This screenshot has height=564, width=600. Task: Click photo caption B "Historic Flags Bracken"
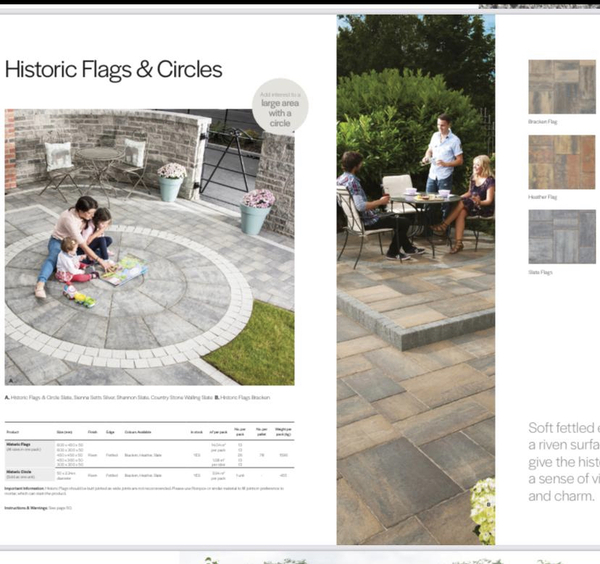click(x=242, y=398)
